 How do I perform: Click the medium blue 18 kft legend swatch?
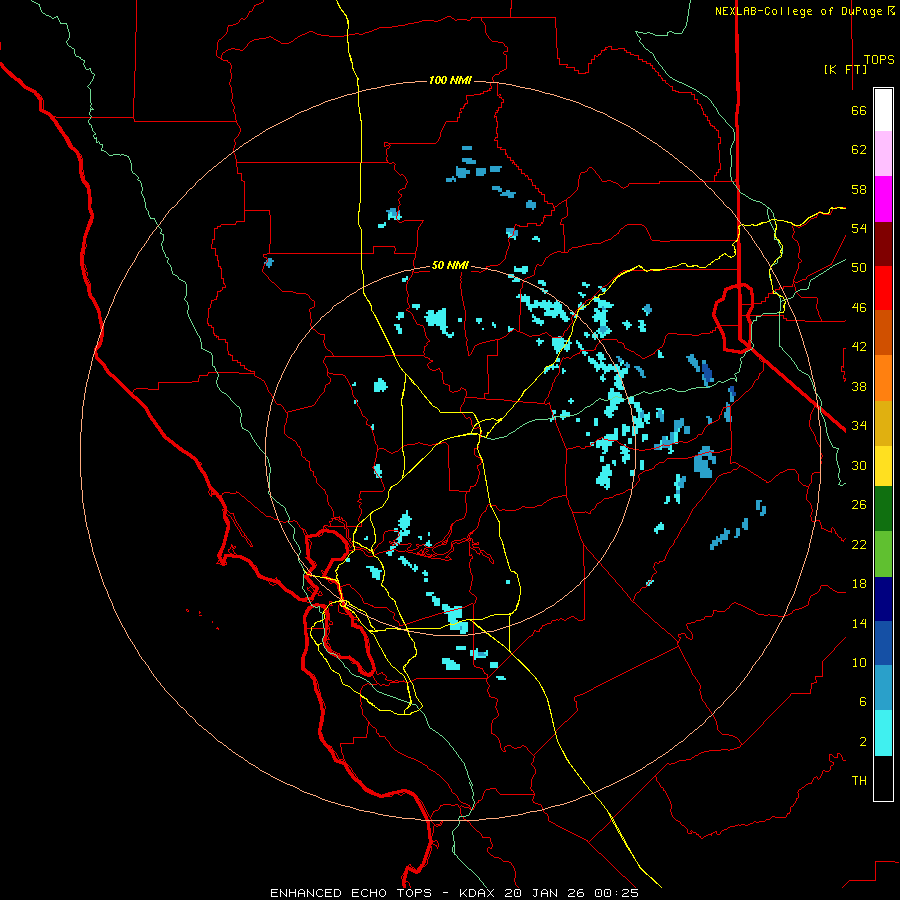click(x=883, y=643)
